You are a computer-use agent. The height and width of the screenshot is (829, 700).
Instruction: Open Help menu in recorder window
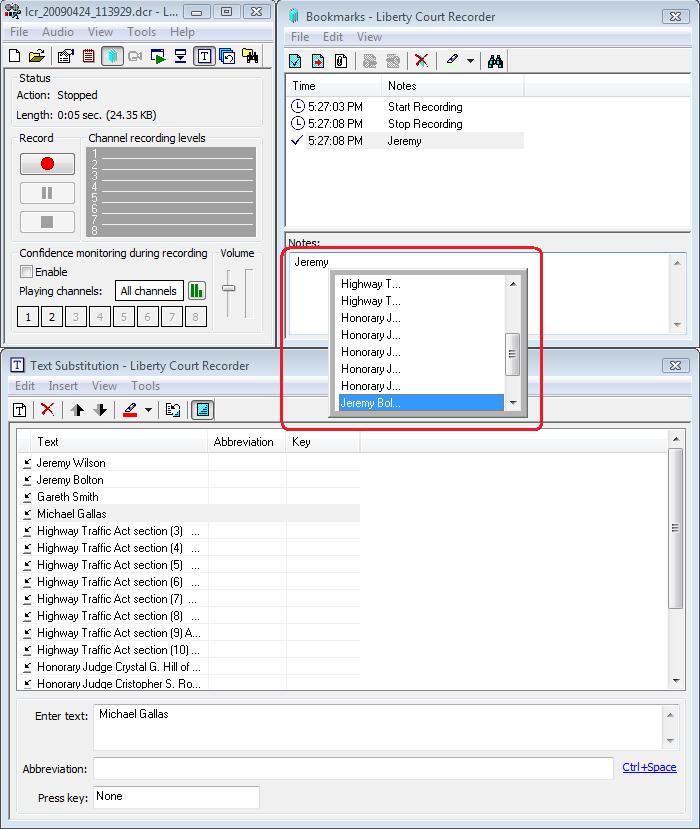(182, 32)
